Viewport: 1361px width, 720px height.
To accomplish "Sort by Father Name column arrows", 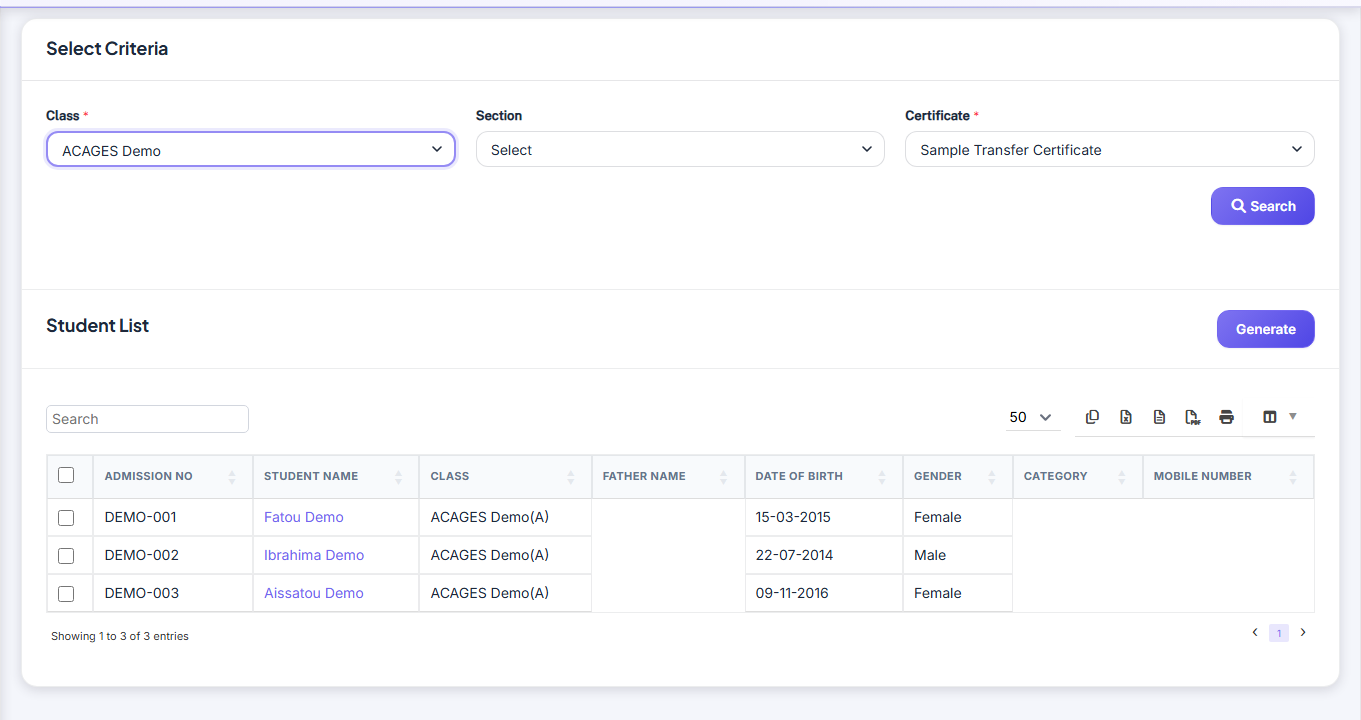I will click(x=724, y=477).
